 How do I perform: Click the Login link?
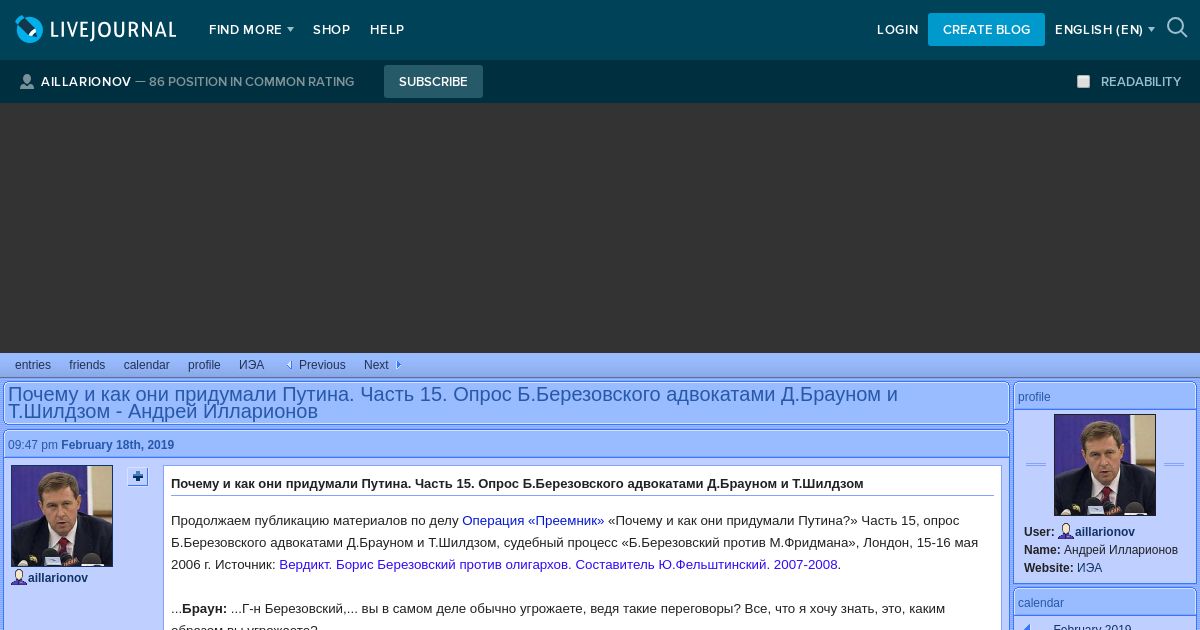(x=897, y=30)
